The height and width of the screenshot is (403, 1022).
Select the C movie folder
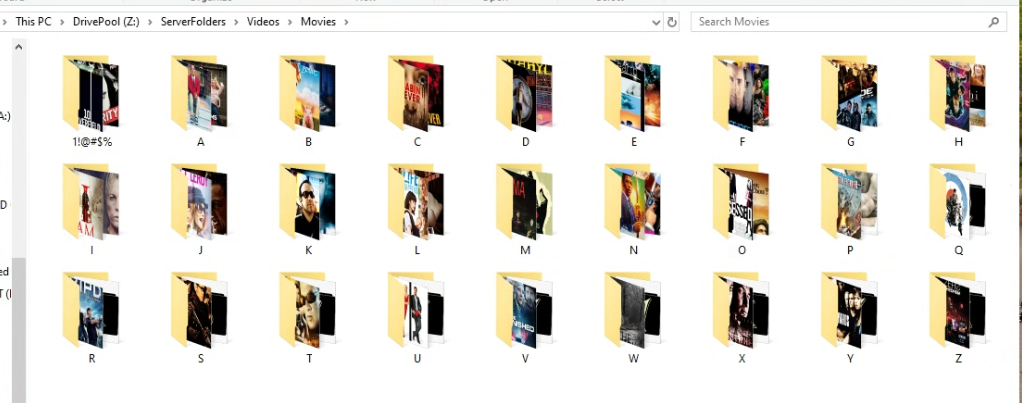pyautogui.click(x=416, y=94)
